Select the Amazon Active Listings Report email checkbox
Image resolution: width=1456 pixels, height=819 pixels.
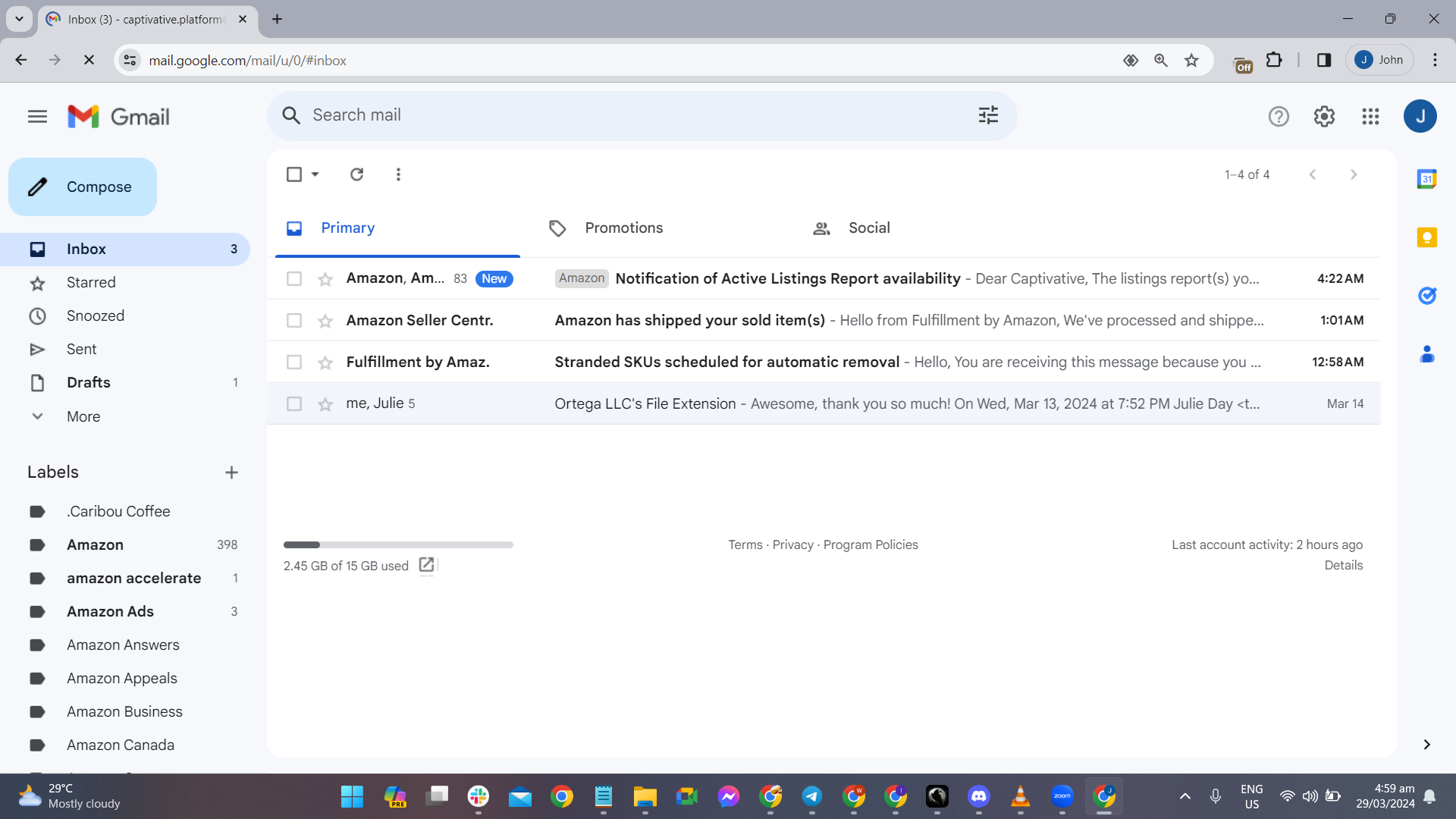click(294, 279)
